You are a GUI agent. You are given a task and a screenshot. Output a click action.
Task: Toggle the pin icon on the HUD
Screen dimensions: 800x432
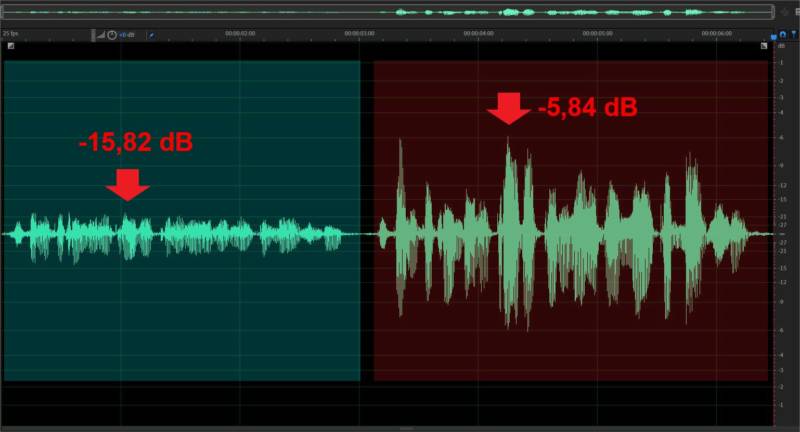pos(151,34)
